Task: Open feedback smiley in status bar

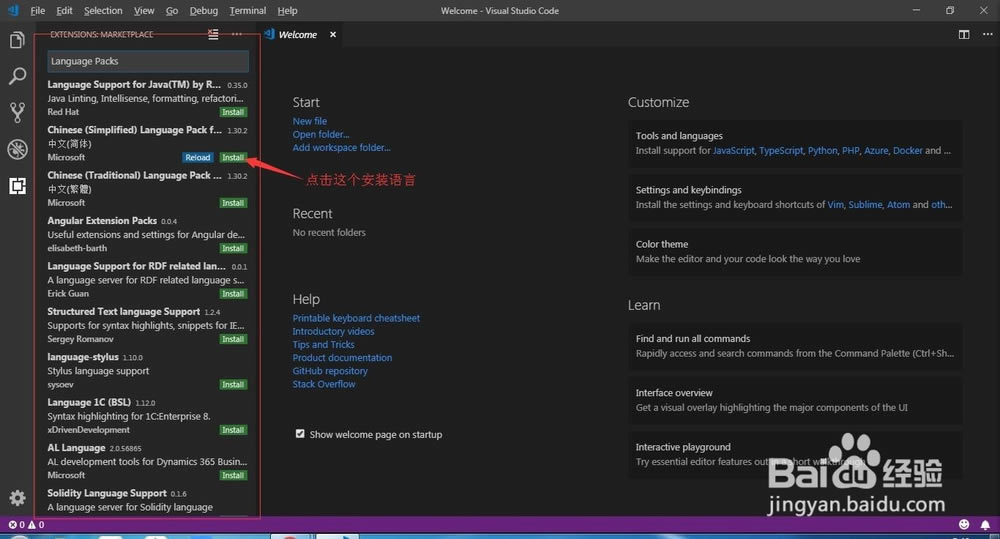Action: point(964,524)
